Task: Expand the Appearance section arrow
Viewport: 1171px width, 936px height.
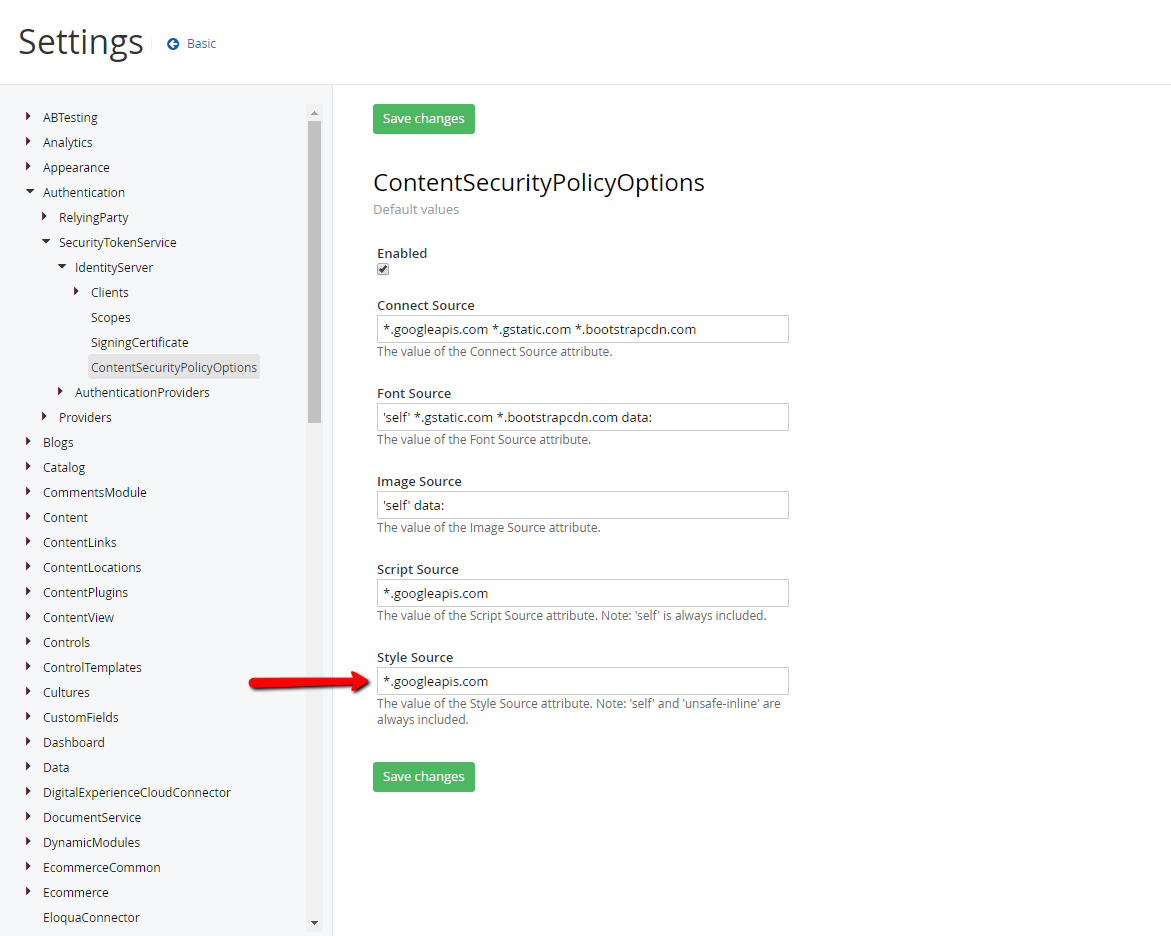Action: (28, 167)
